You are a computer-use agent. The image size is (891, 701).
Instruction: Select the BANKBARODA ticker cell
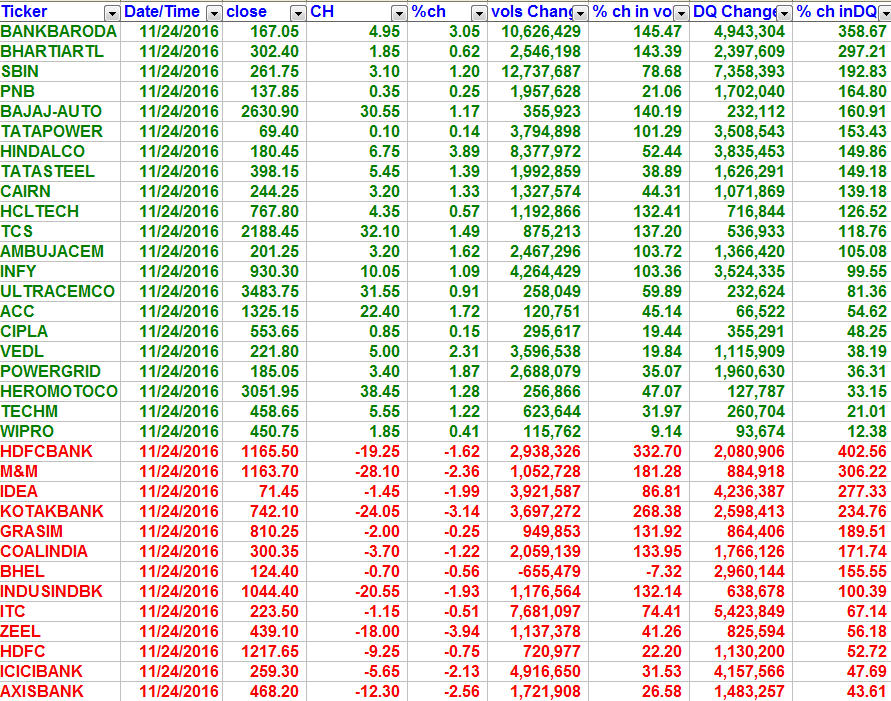pos(59,31)
